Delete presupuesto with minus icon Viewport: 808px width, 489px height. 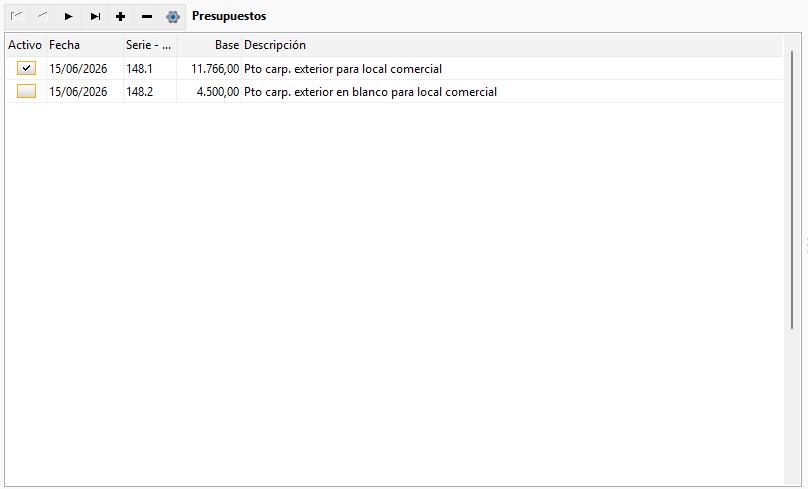point(147,16)
